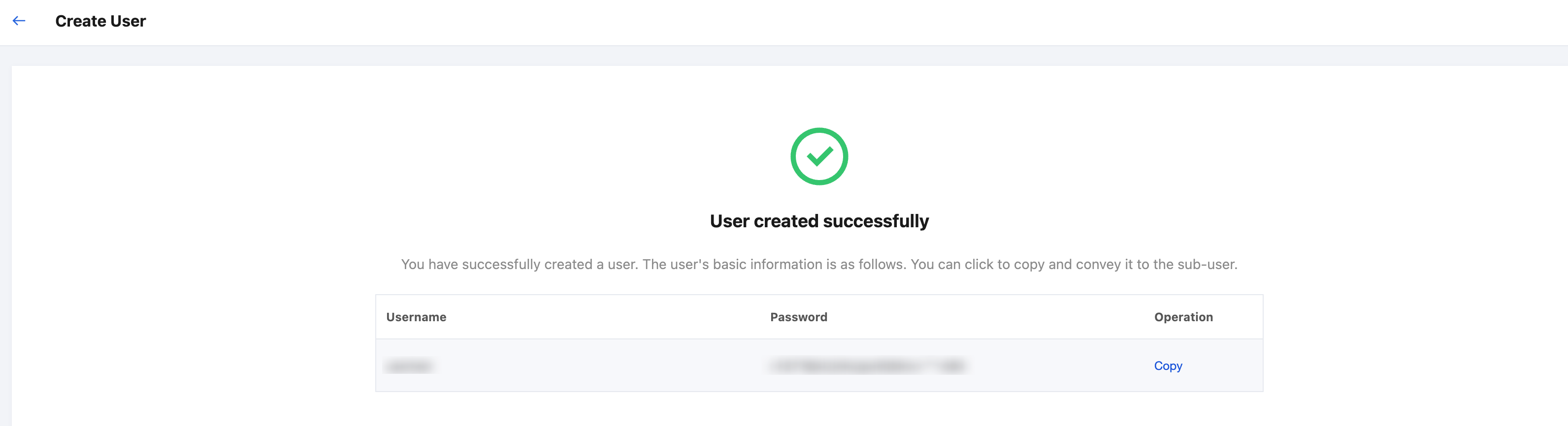Click the blue back arrow icon
This screenshot has height=426, width=1568.
point(19,21)
